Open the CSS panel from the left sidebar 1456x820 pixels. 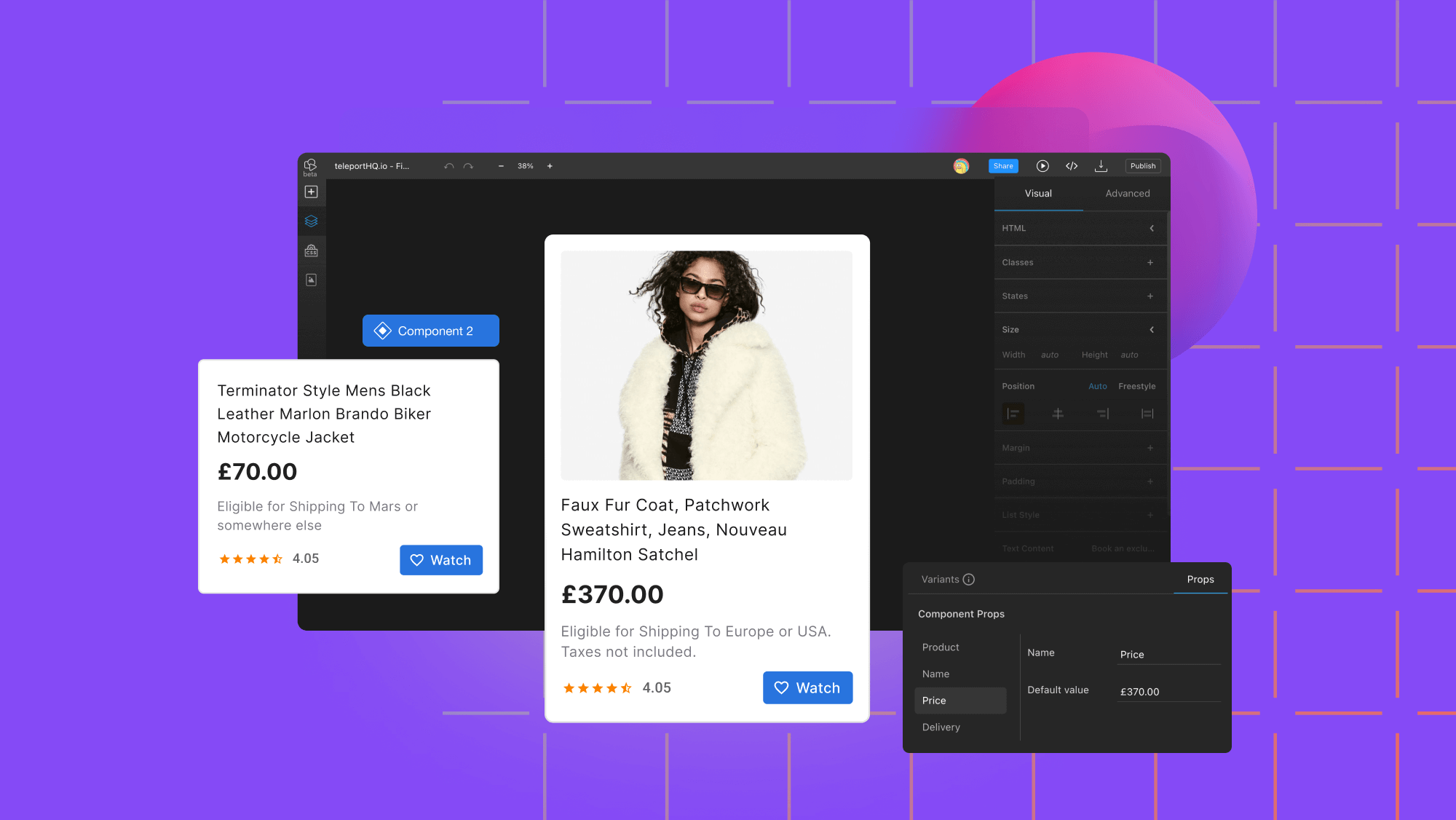pos(312,251)
